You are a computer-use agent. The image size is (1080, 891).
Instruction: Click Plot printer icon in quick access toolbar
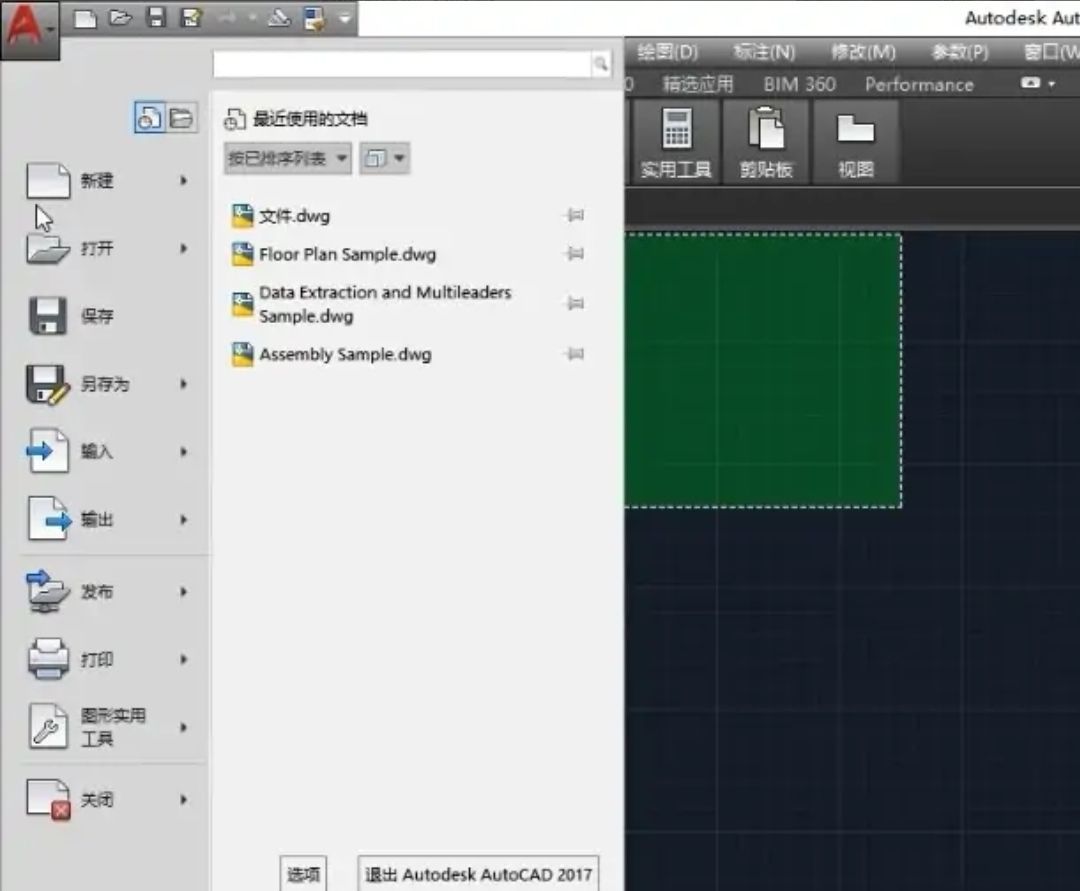(279, 18)
